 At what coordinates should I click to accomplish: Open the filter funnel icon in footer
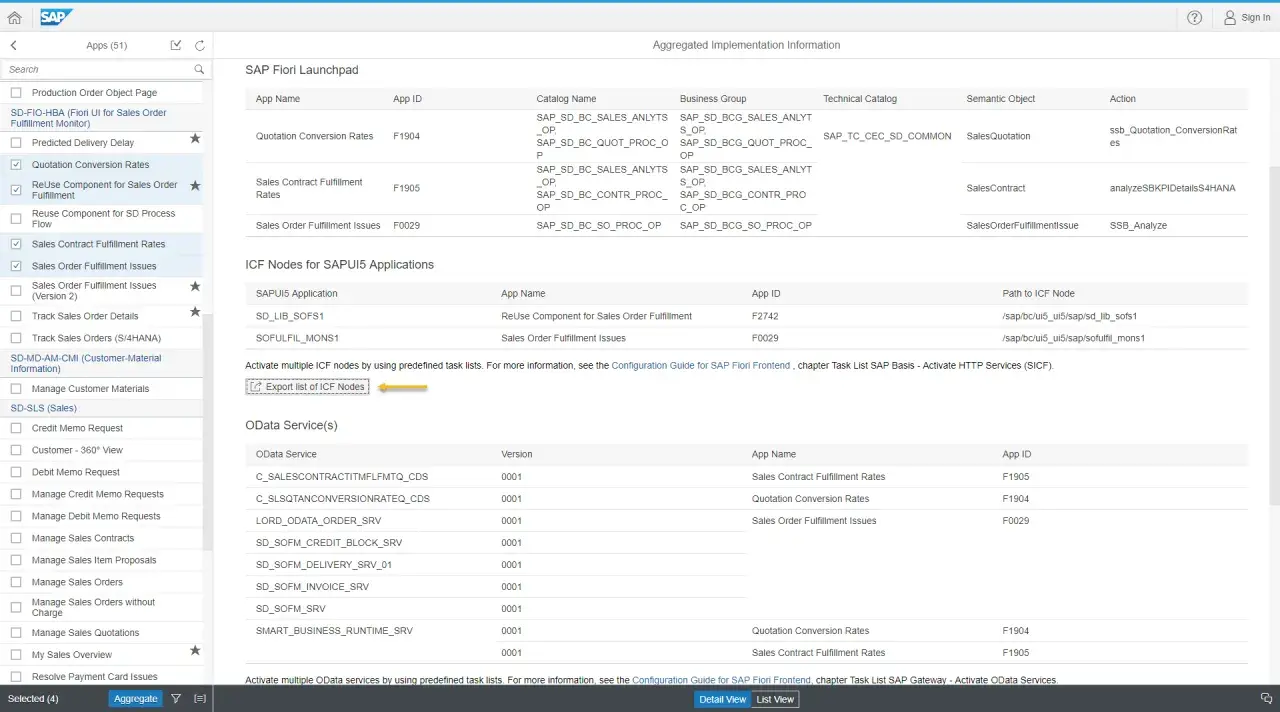click(176, 699)
